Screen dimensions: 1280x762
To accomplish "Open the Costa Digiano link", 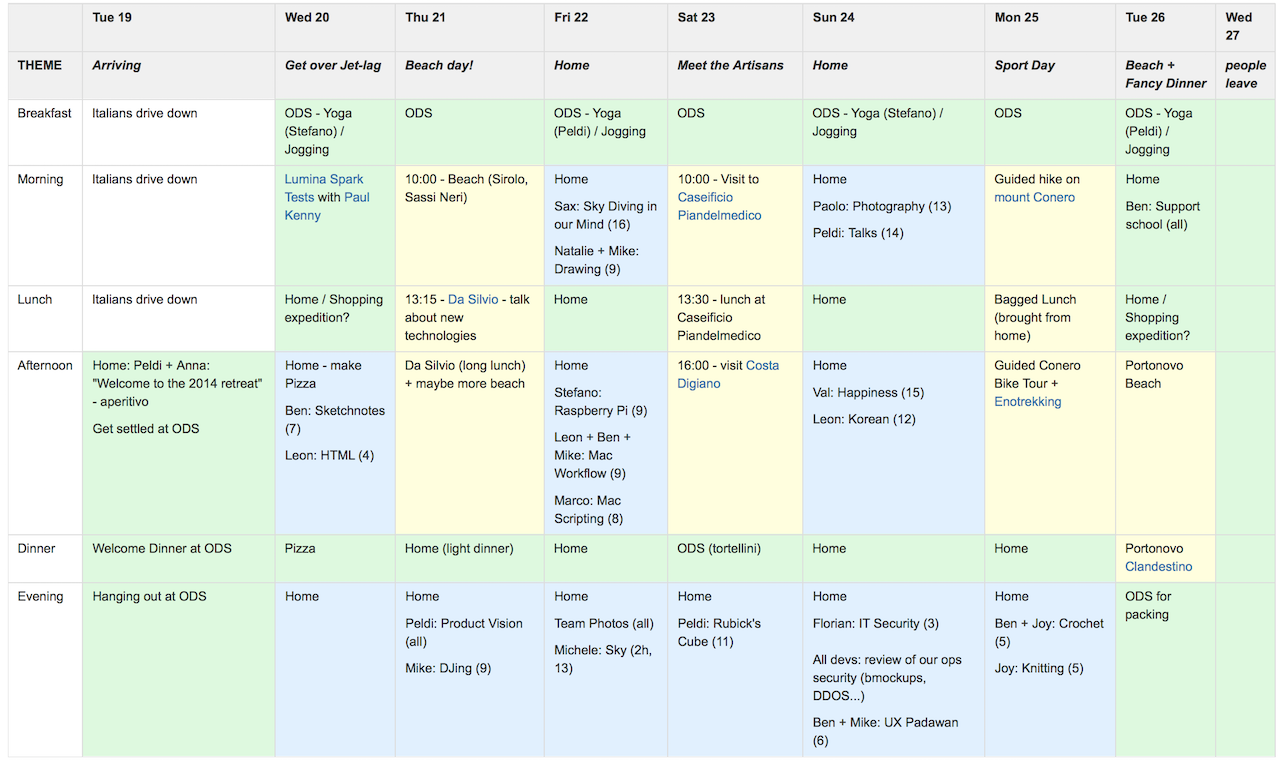I will [727, 374].
